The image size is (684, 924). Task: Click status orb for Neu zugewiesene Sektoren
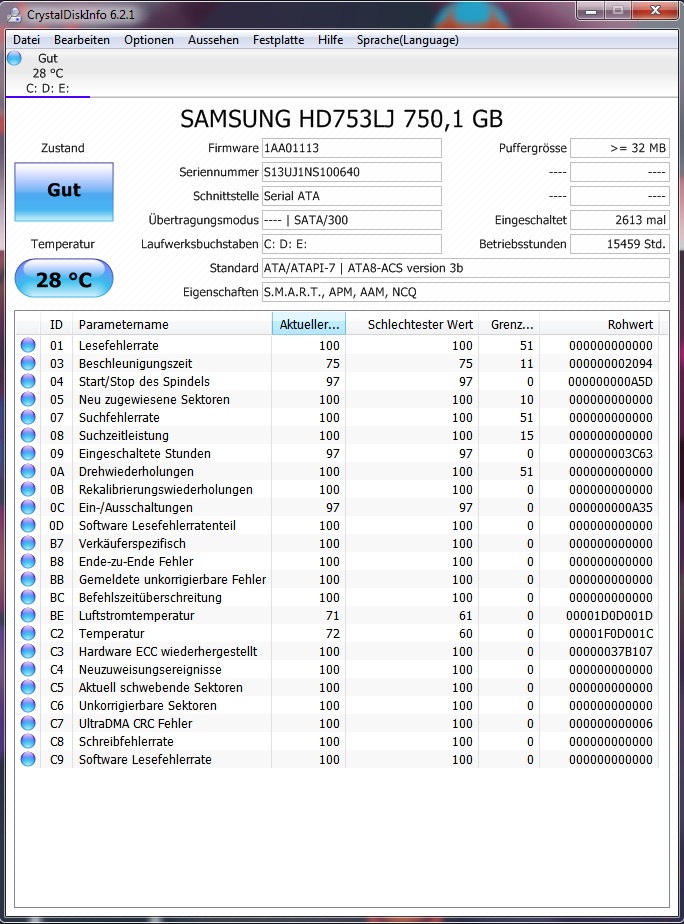28,400
